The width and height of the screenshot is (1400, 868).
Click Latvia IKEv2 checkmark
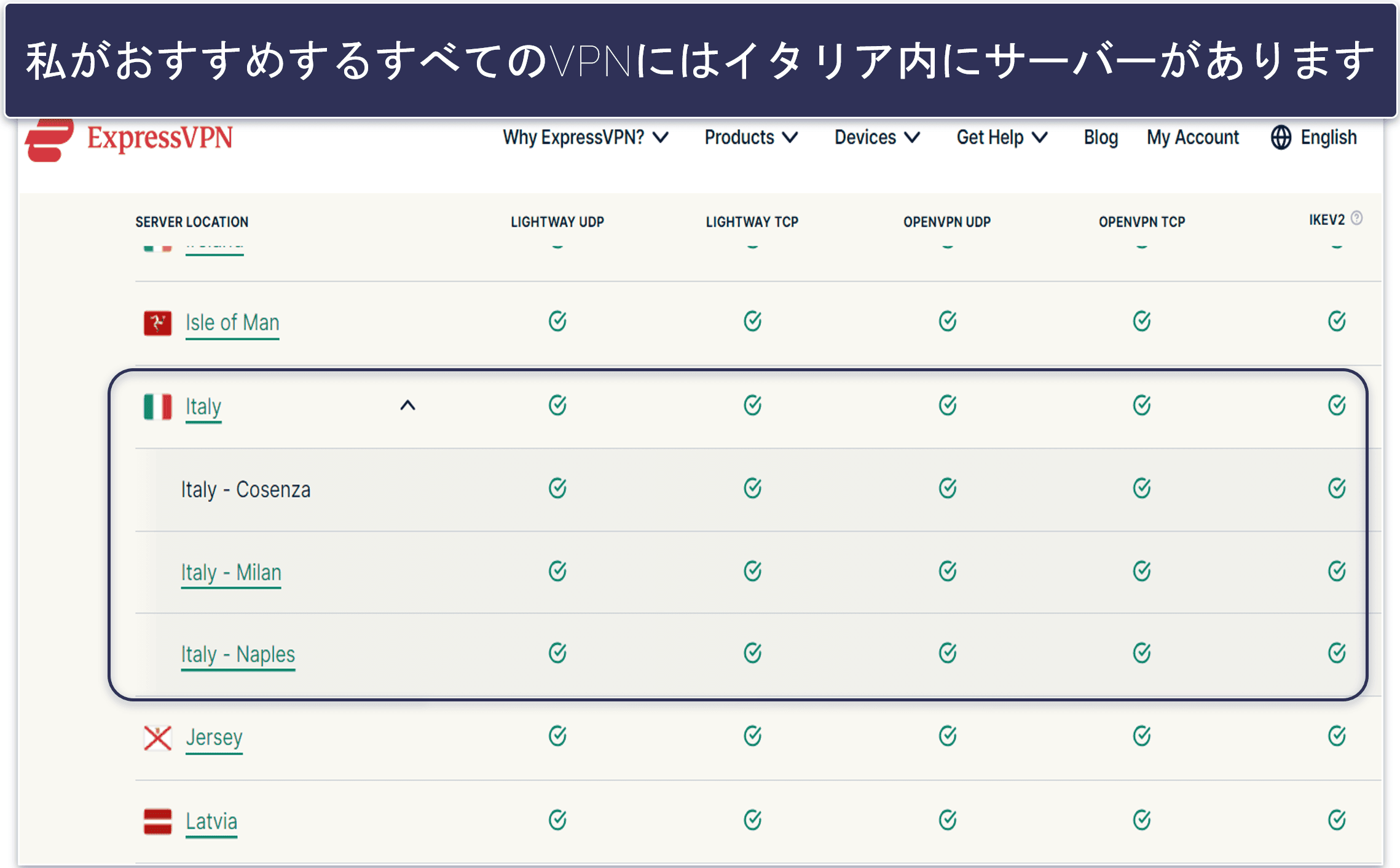[1337, 819]
